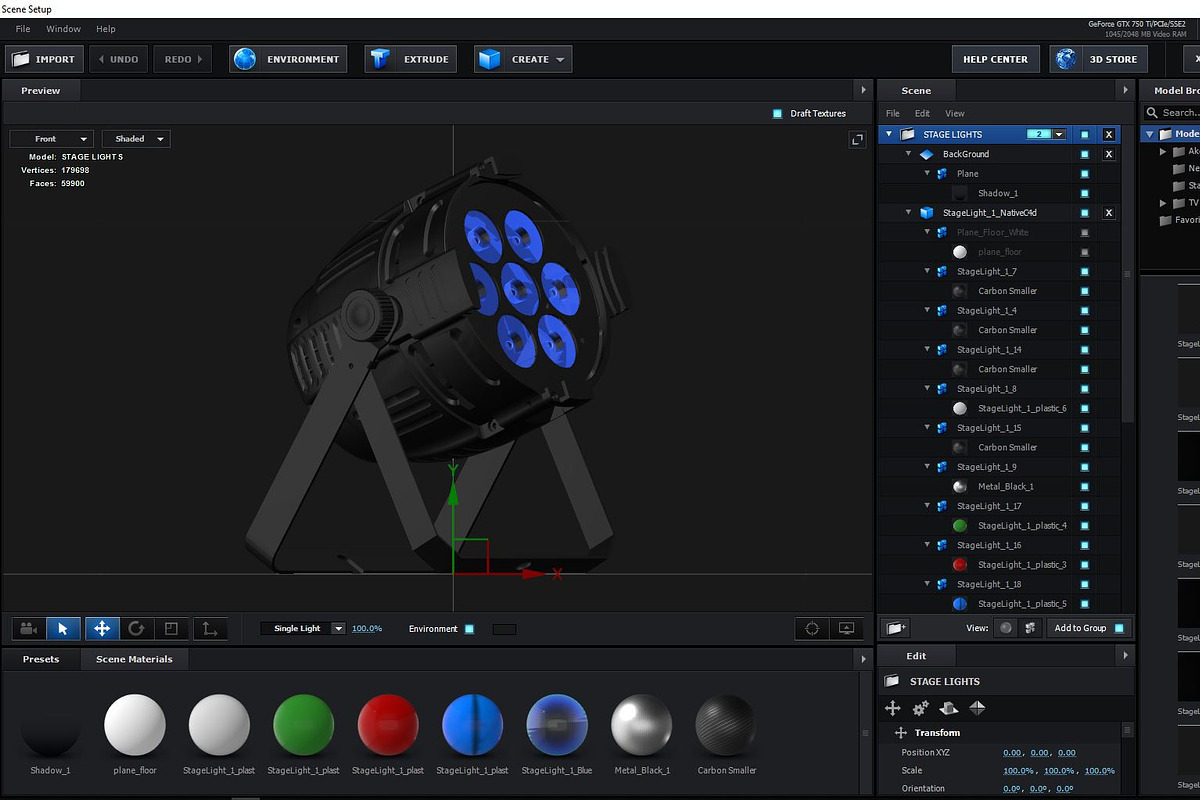Click the REDO button
Viewport: 1200px width, 800px height.
coord(183,59)
